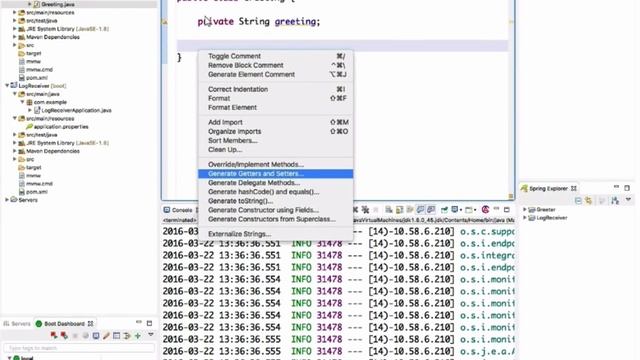Click the red circular icon in Console toolbar
The height and width of the screenshot is (360, 640).
click(485, 210)
